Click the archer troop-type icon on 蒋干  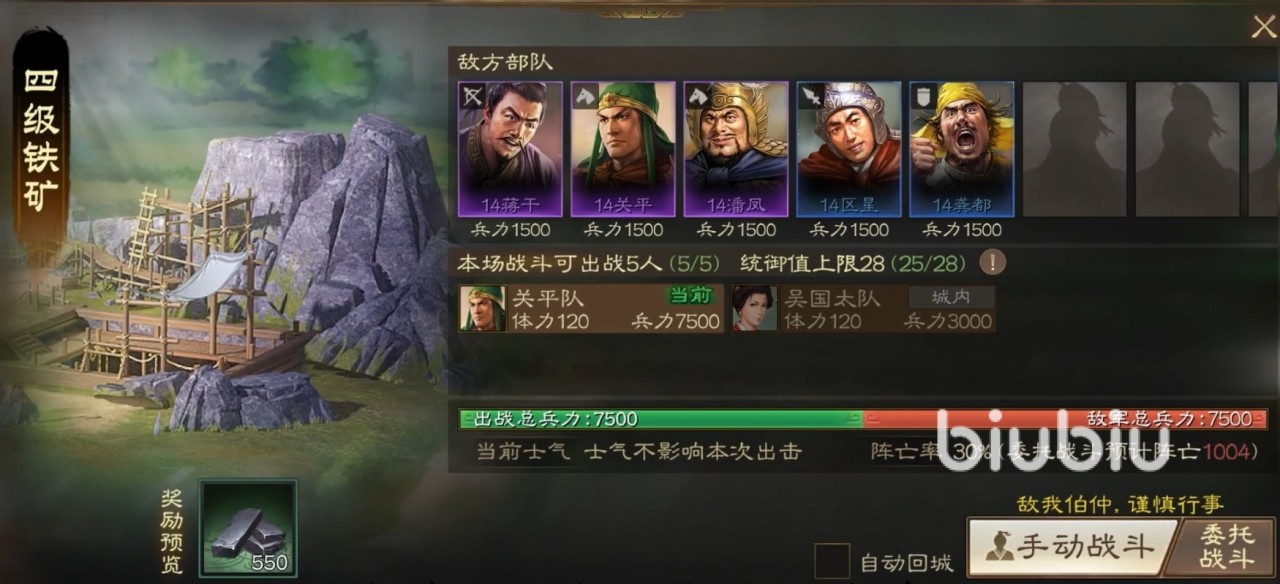[471, 95]
